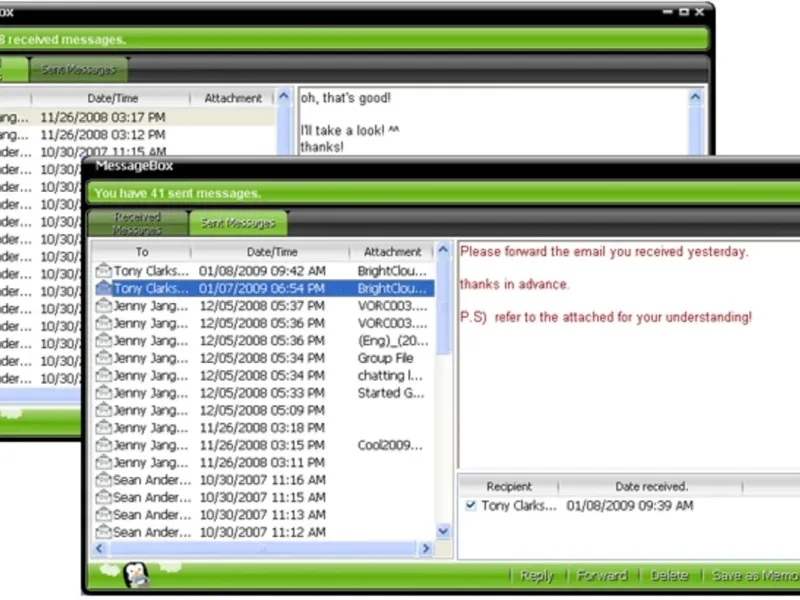
Task: Click envelope icon of Tony Clarks 09:42 AM message
Action: [x=104, y=270]
